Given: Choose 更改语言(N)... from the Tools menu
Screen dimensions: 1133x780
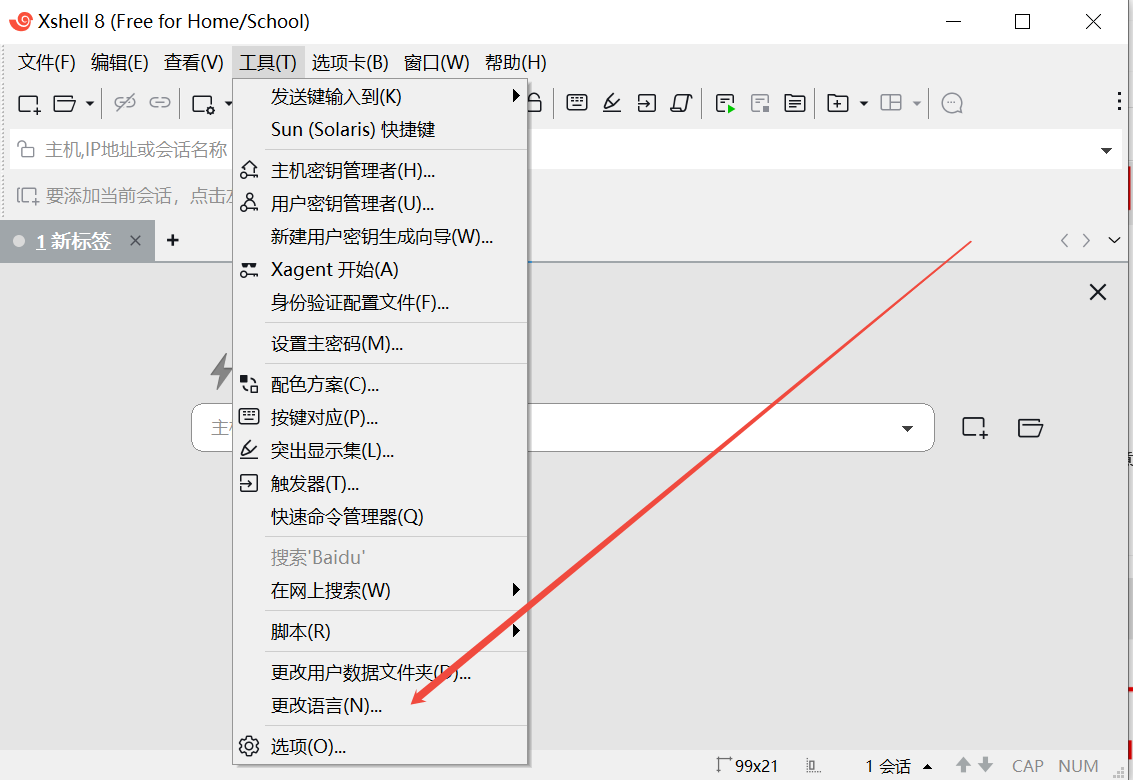Looking at the screenshot, I should tap(326, 706).
